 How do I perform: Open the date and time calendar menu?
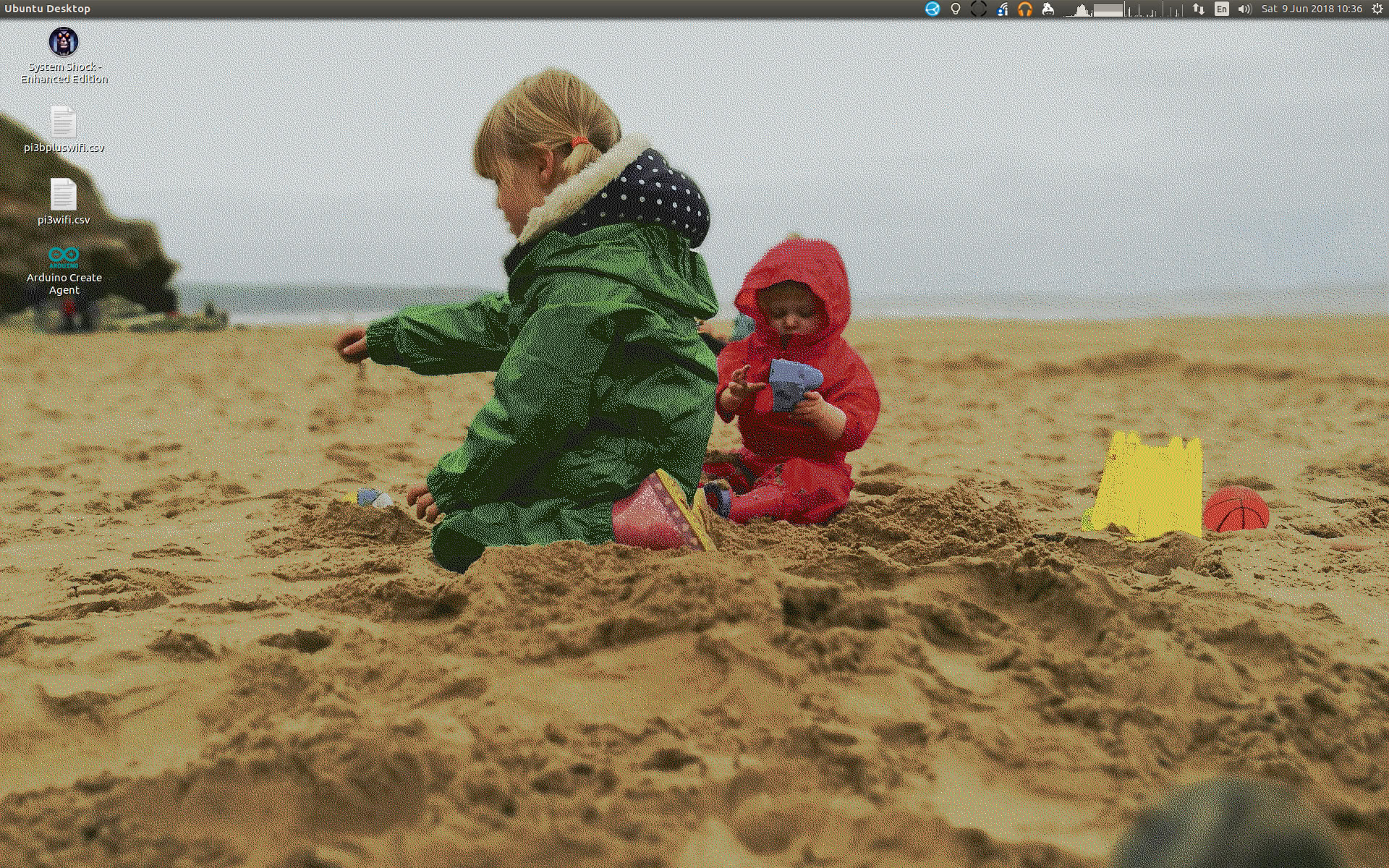pyautogui.click(x=1312, y=9)
